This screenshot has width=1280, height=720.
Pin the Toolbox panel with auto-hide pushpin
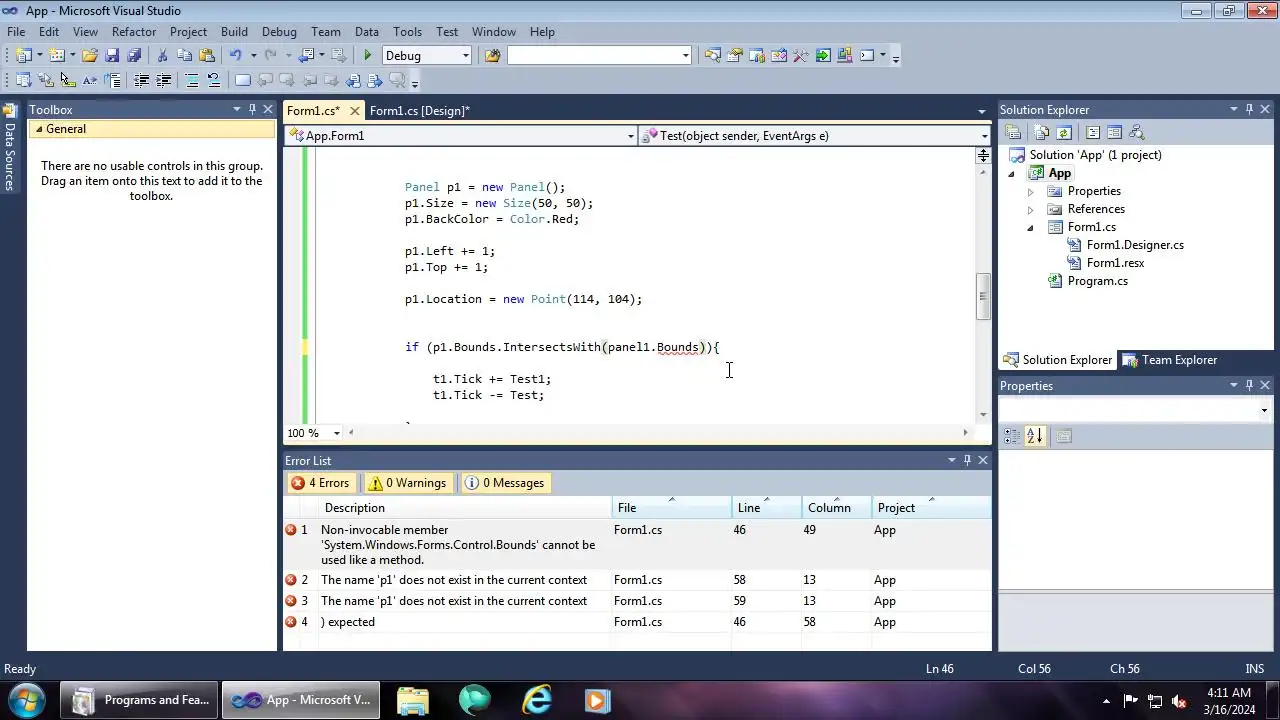pos(252,109)
